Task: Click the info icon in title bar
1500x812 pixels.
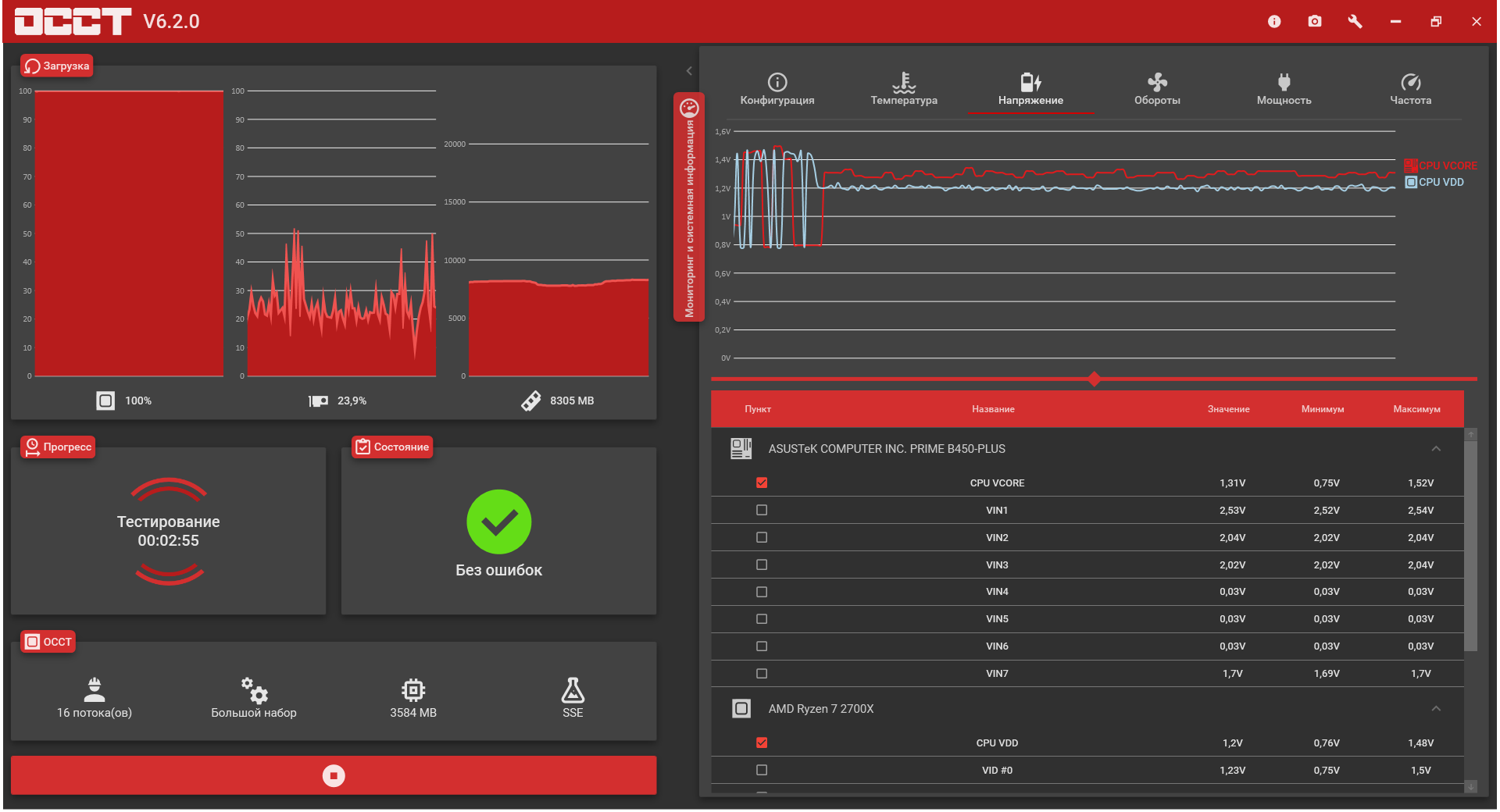Action: [x=1274, y=22]
